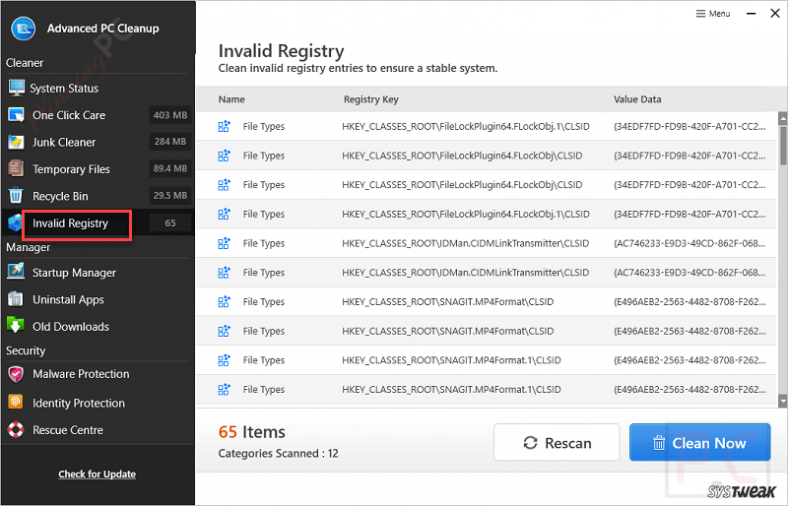The height and width of the screenshot is (506, 788).
Task: Click the registry icon of the FLockObj.1 first row
Action: pos(224,126)
